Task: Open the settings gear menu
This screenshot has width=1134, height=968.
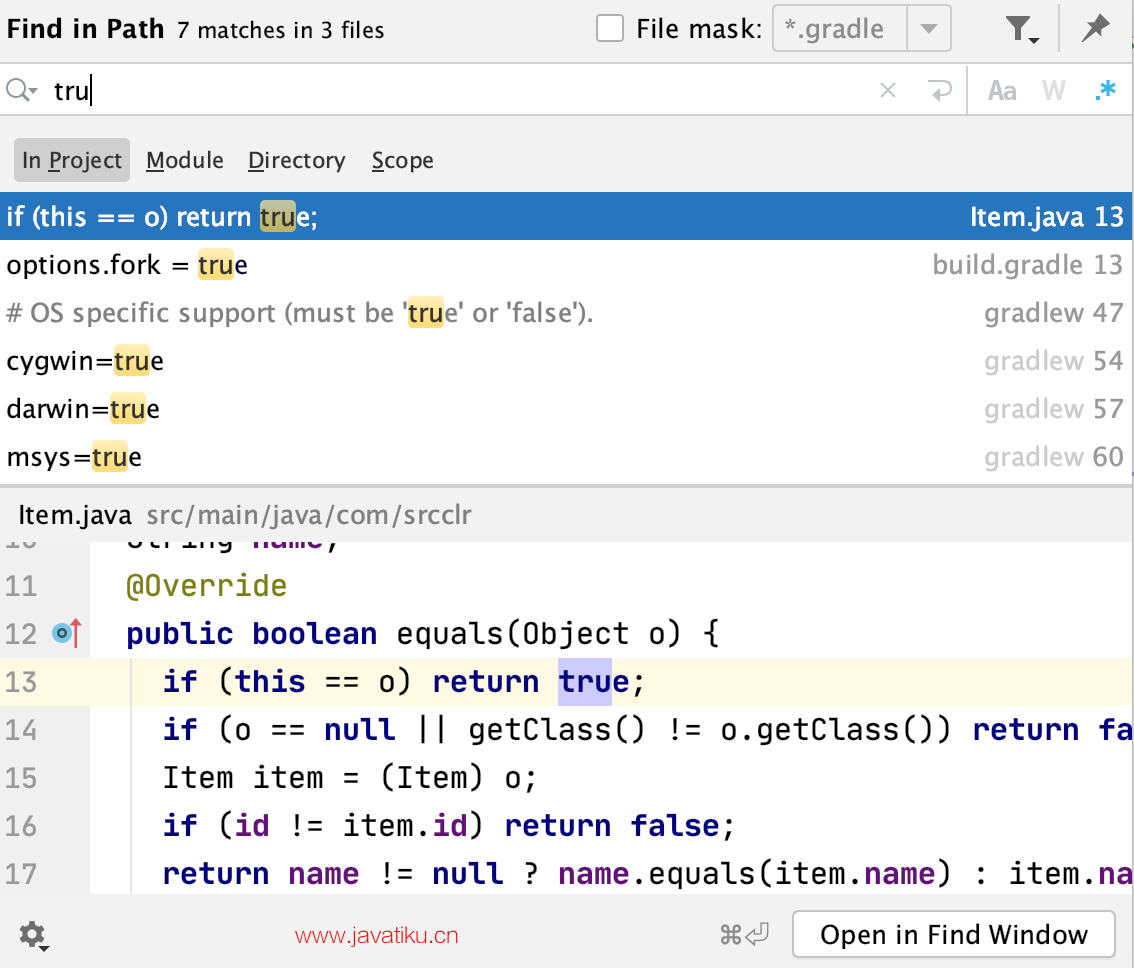Action: tap(33, 936)
